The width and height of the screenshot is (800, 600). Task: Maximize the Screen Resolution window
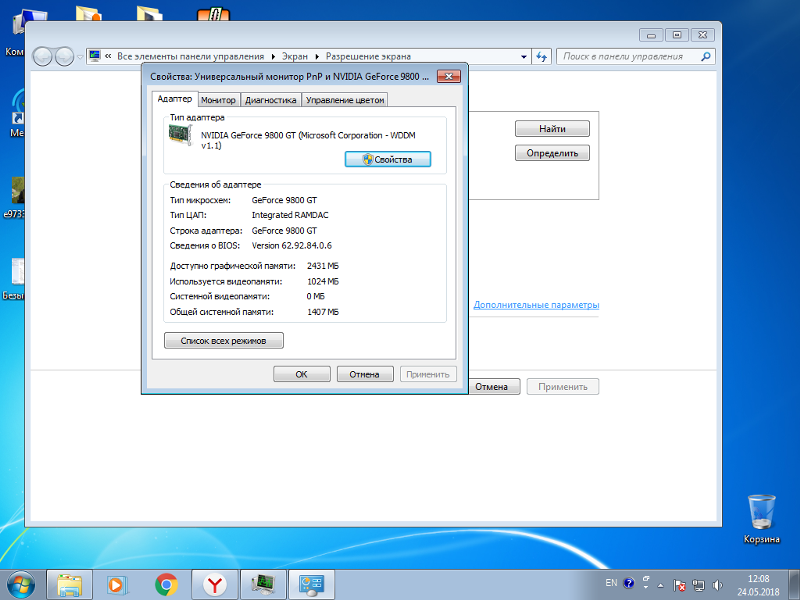click(677, 35)
